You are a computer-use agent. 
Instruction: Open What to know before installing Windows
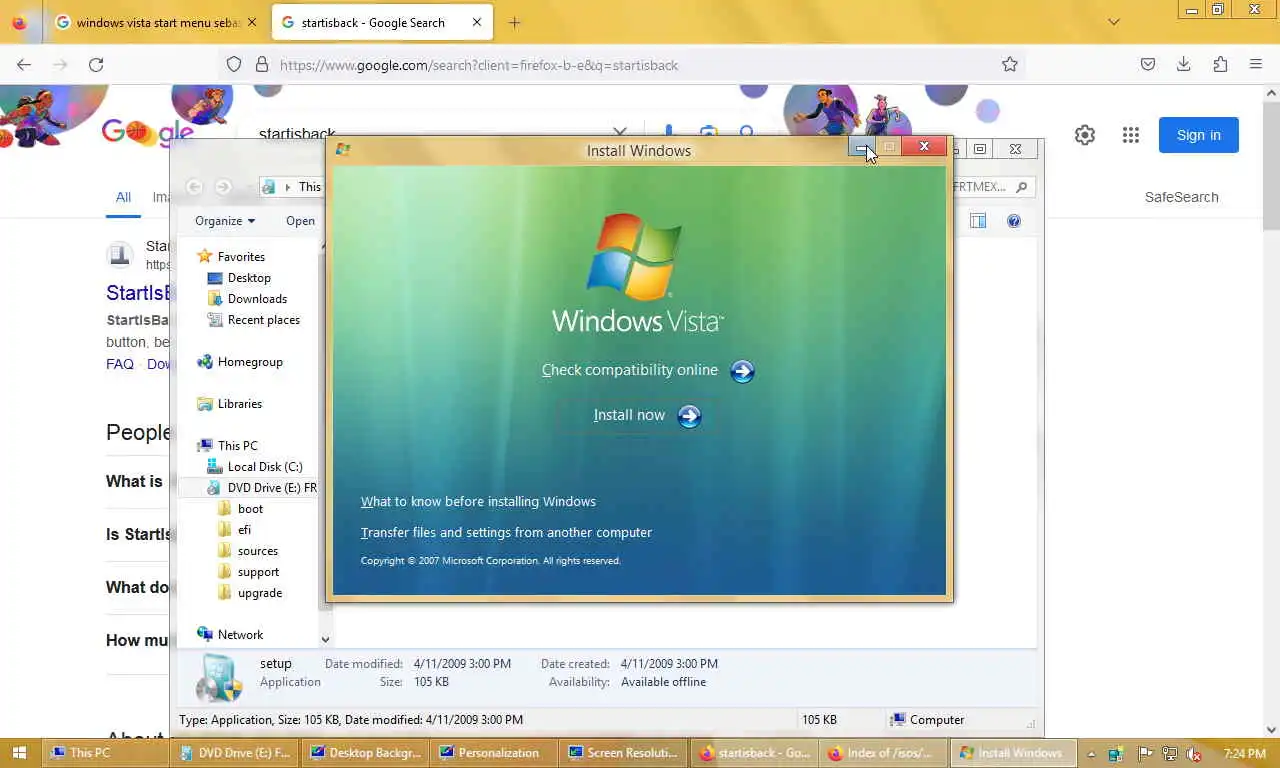478,502
